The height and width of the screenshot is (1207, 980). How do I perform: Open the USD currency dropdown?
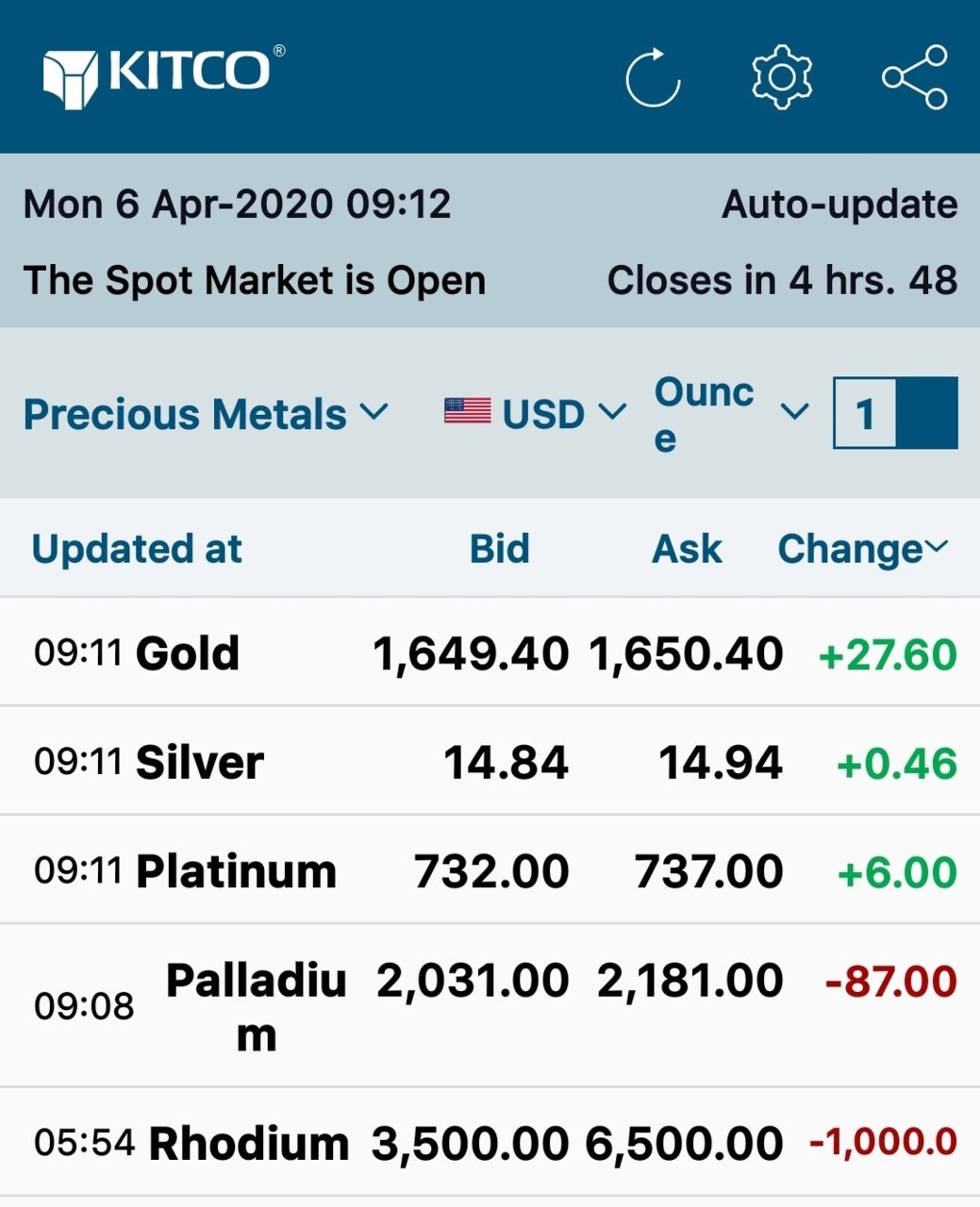tap(536, 413)
